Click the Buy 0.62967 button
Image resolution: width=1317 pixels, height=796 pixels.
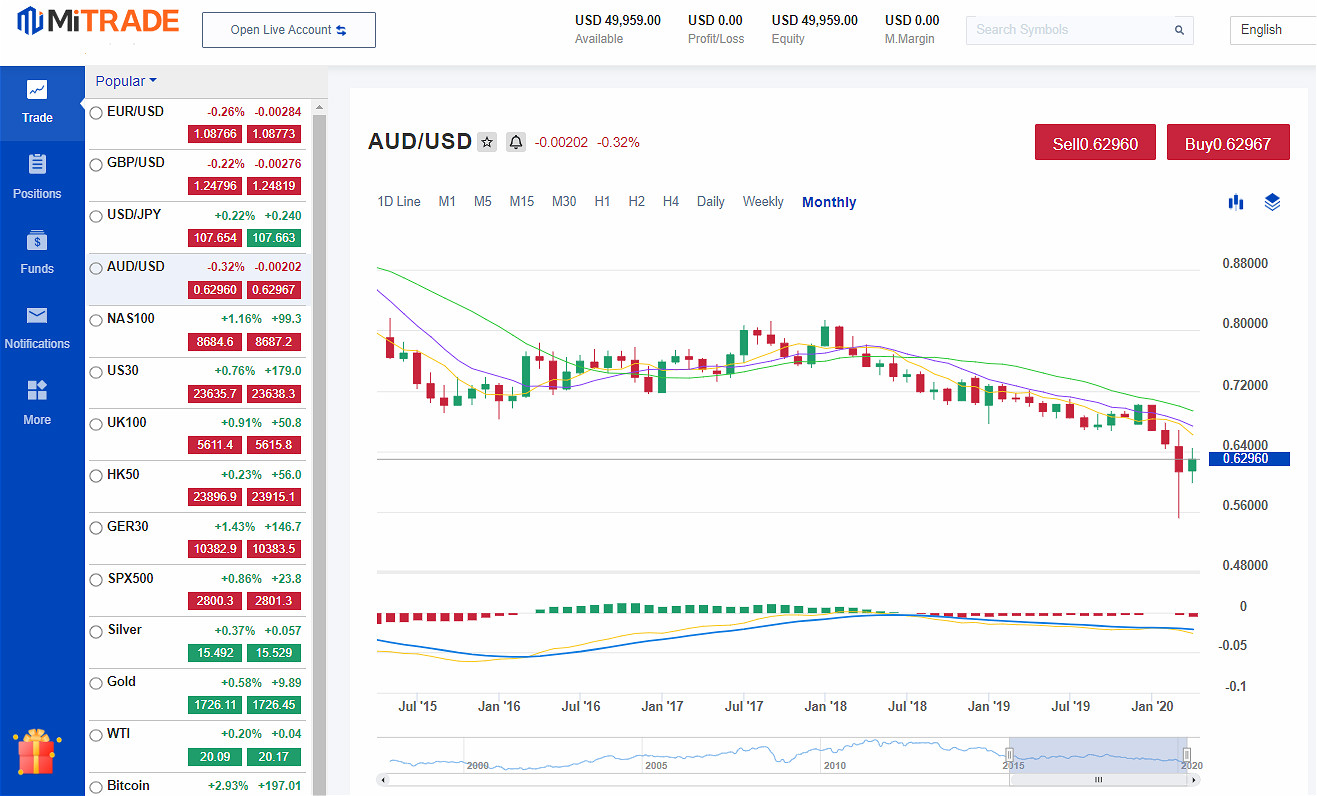(1227, 143)
